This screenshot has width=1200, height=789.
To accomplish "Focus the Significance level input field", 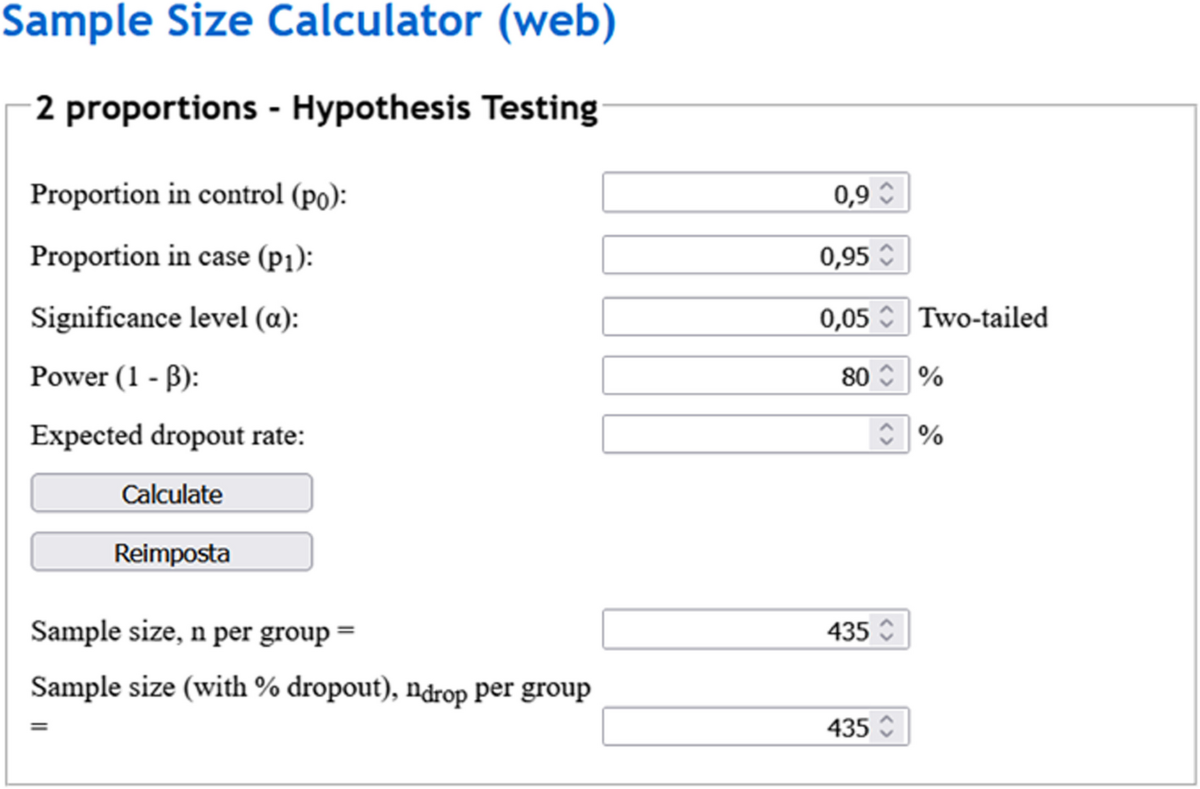I will coord(735,318).
